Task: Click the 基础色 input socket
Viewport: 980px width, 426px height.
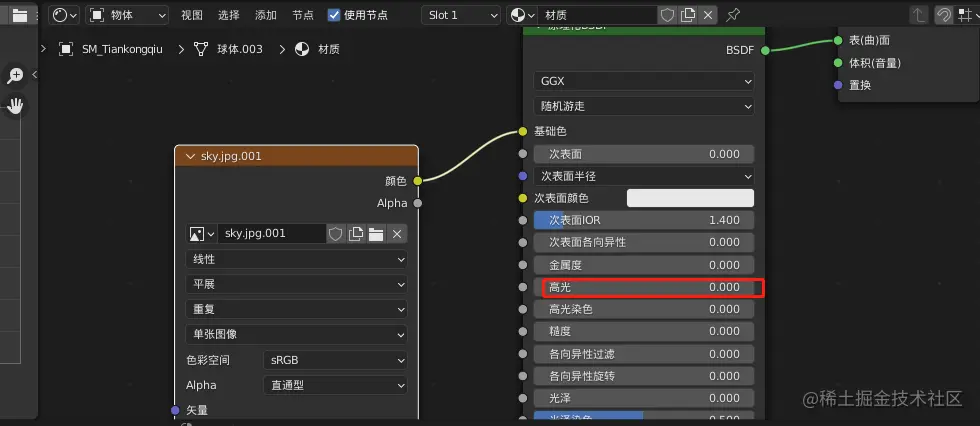Action: [x=523, y=132]
